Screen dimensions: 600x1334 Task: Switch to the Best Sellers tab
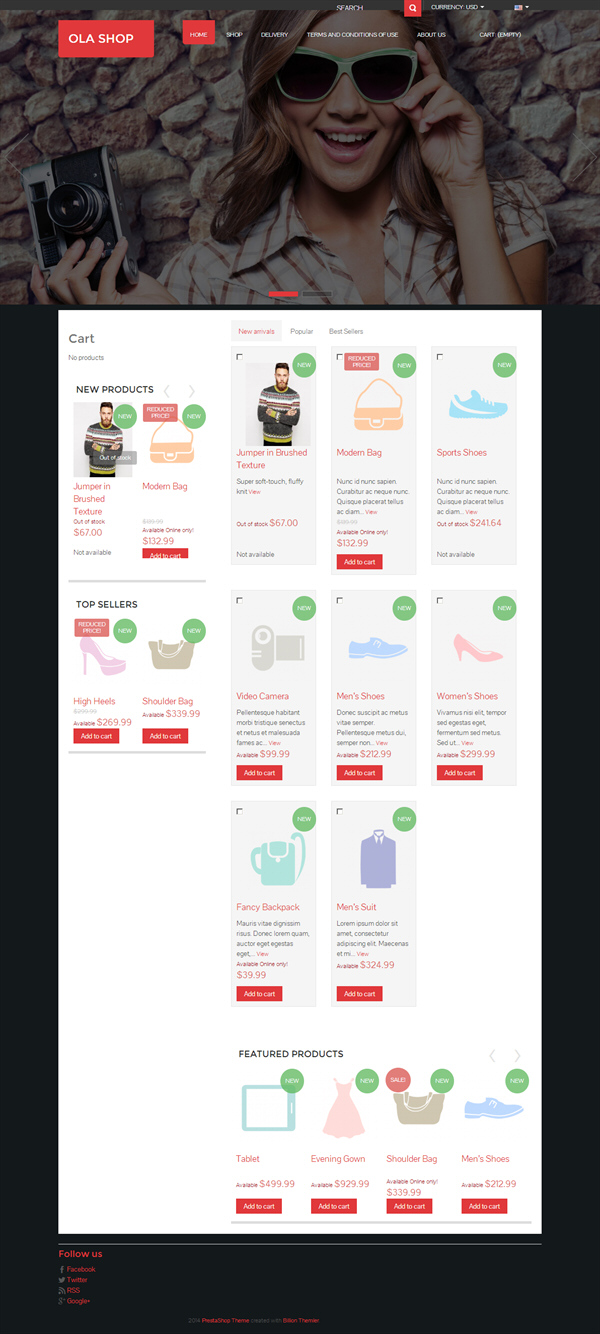tap(346, 331)
